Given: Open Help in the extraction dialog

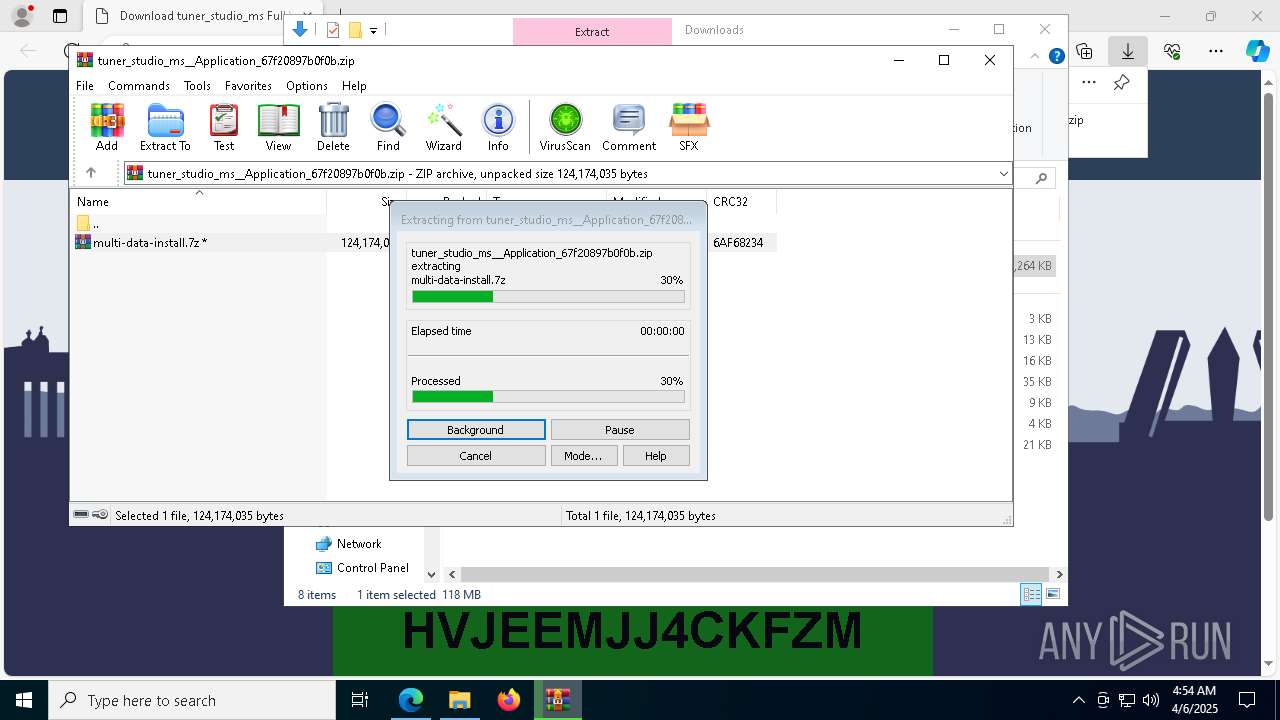Looking at the screenshot, I should pos(656,456).
